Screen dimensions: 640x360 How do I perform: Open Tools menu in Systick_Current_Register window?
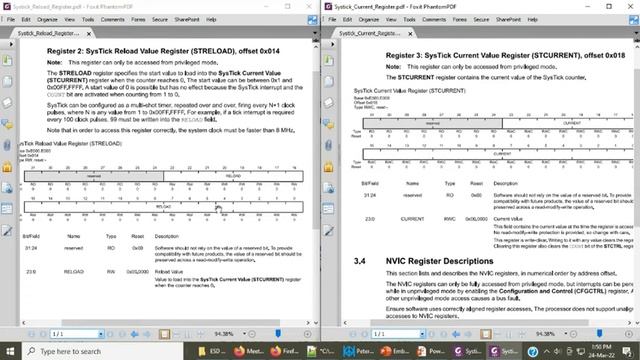409,20
